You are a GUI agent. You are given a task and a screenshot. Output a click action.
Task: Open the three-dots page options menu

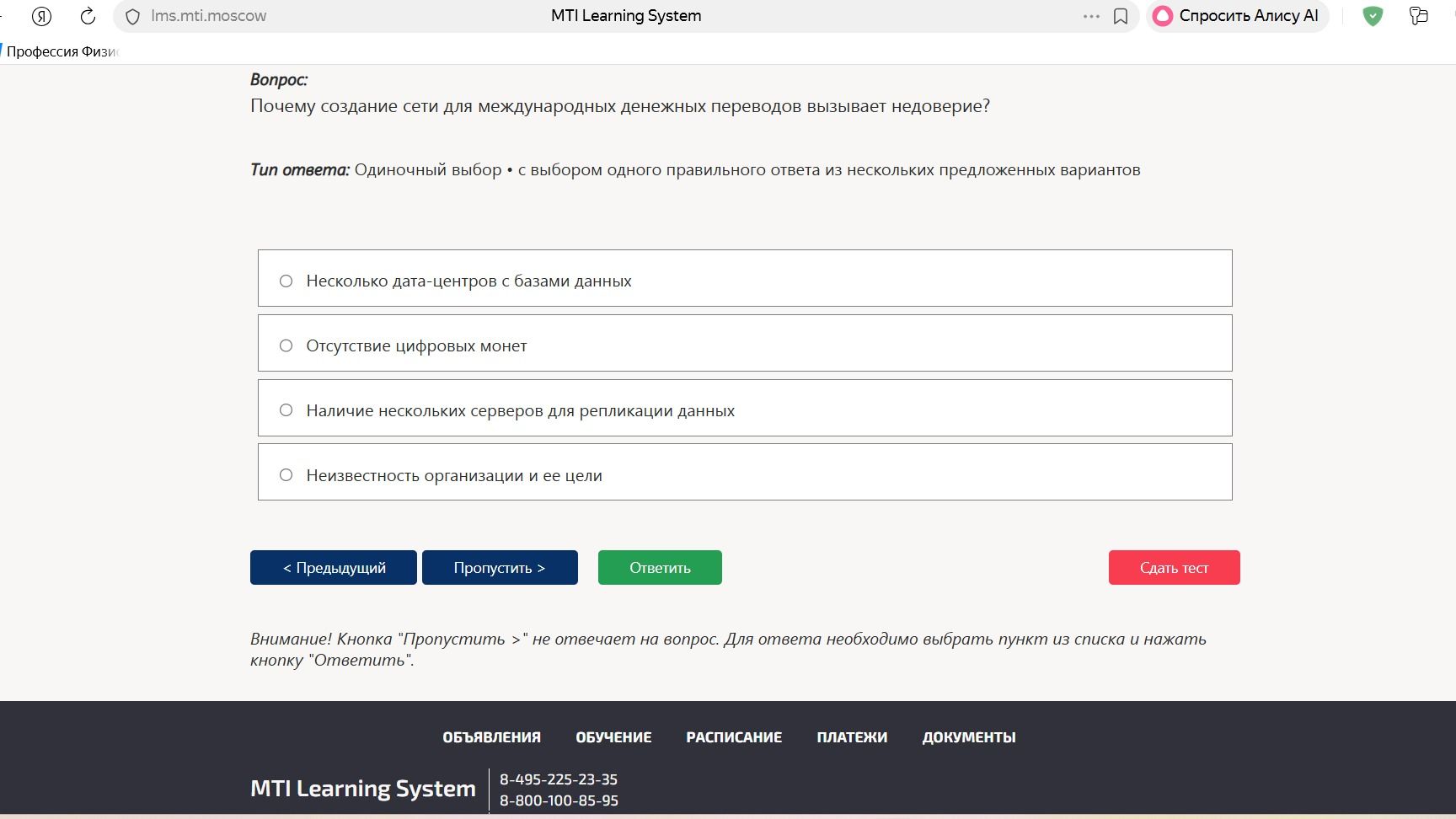(x=1091, y=16)
